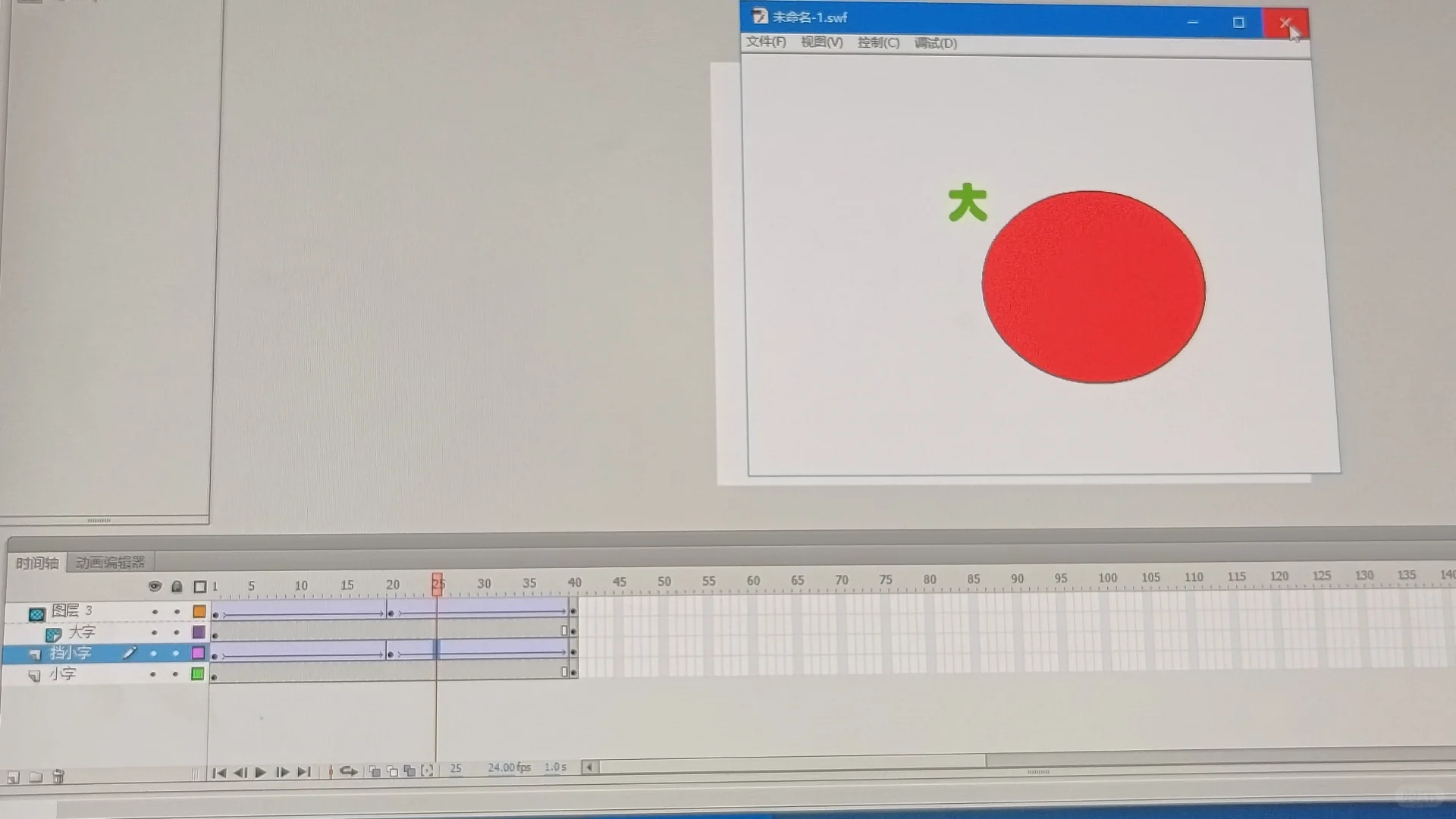Click the new layer folder icon
This screenshot has height=819, width=1456.
coord(36,777)
